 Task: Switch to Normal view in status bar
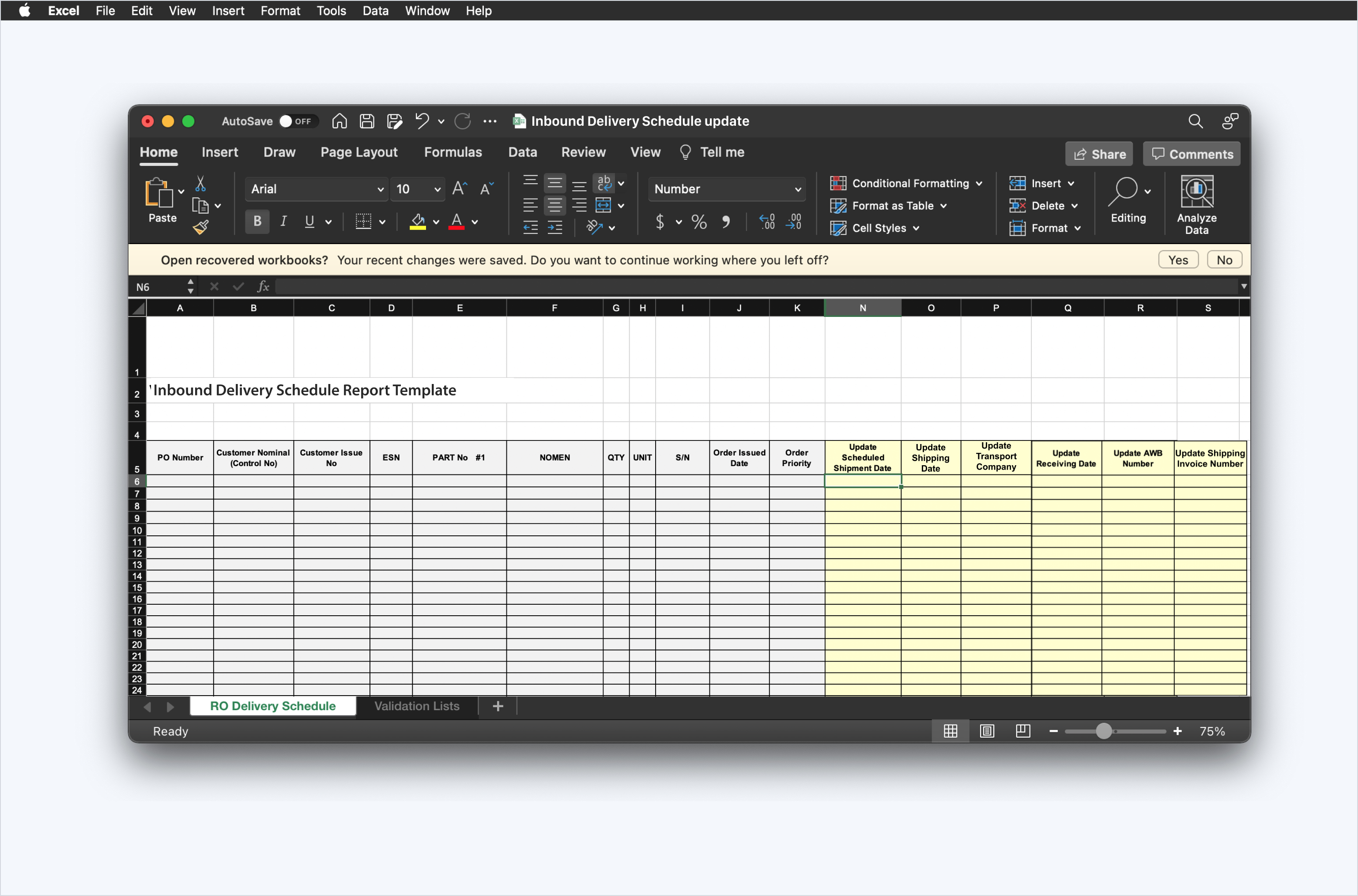(x=950, y=731)
